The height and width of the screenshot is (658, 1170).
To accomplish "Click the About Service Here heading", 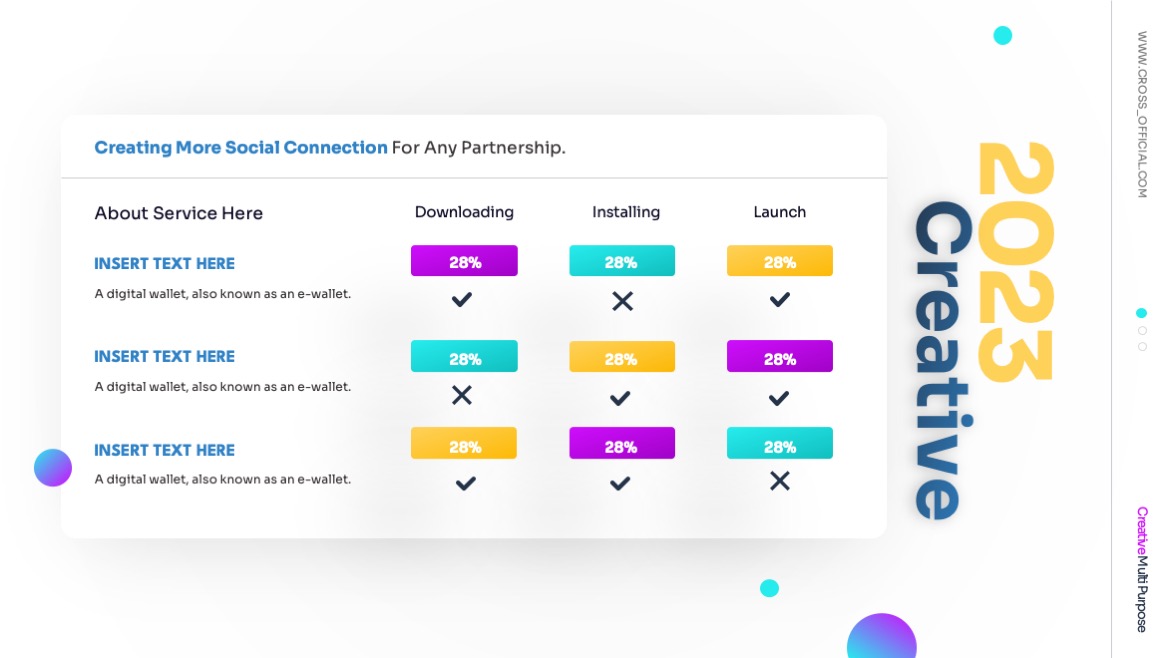I will pos(178,213).
